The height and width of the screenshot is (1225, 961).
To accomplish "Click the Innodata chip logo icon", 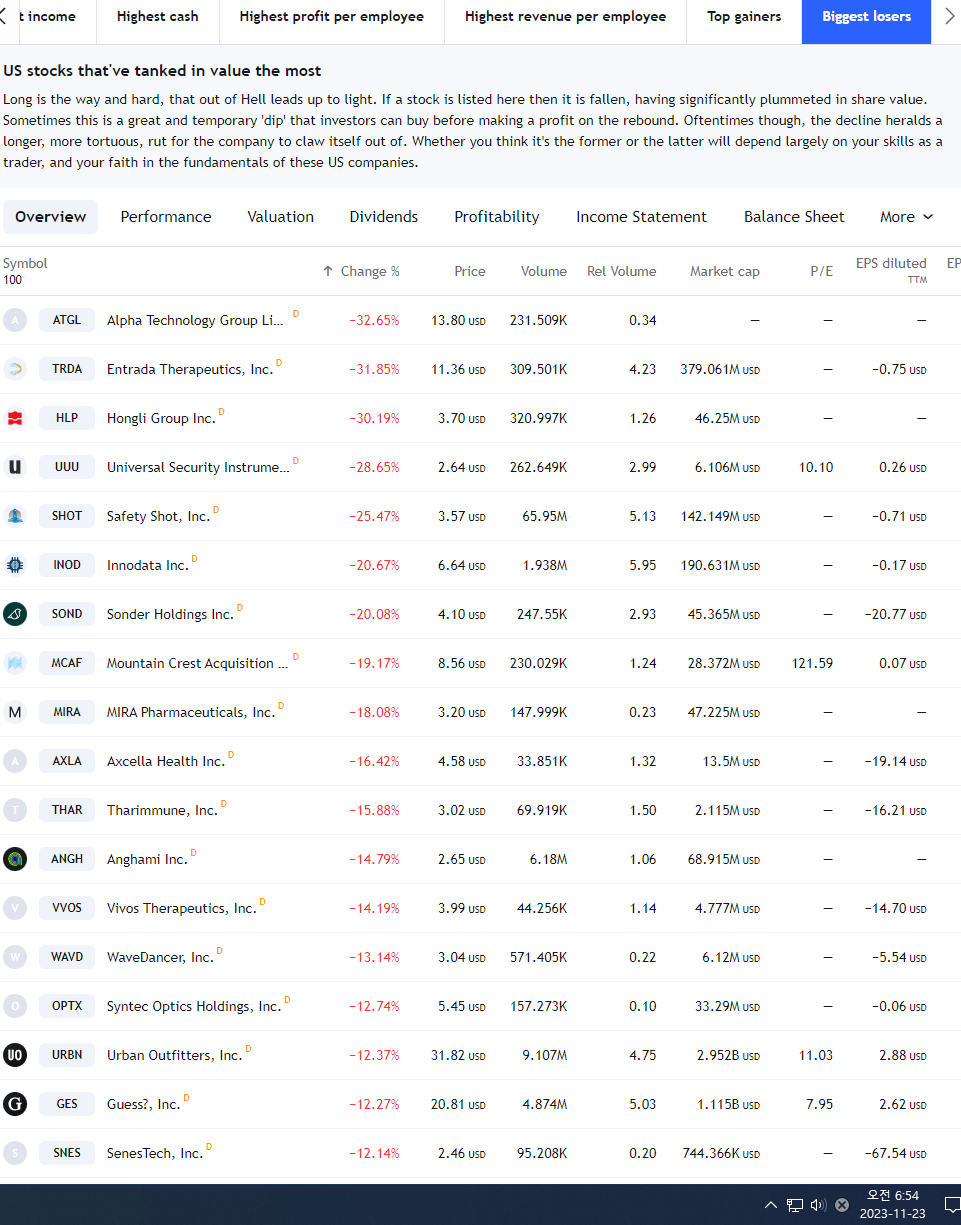I will (x=14, y=565).
